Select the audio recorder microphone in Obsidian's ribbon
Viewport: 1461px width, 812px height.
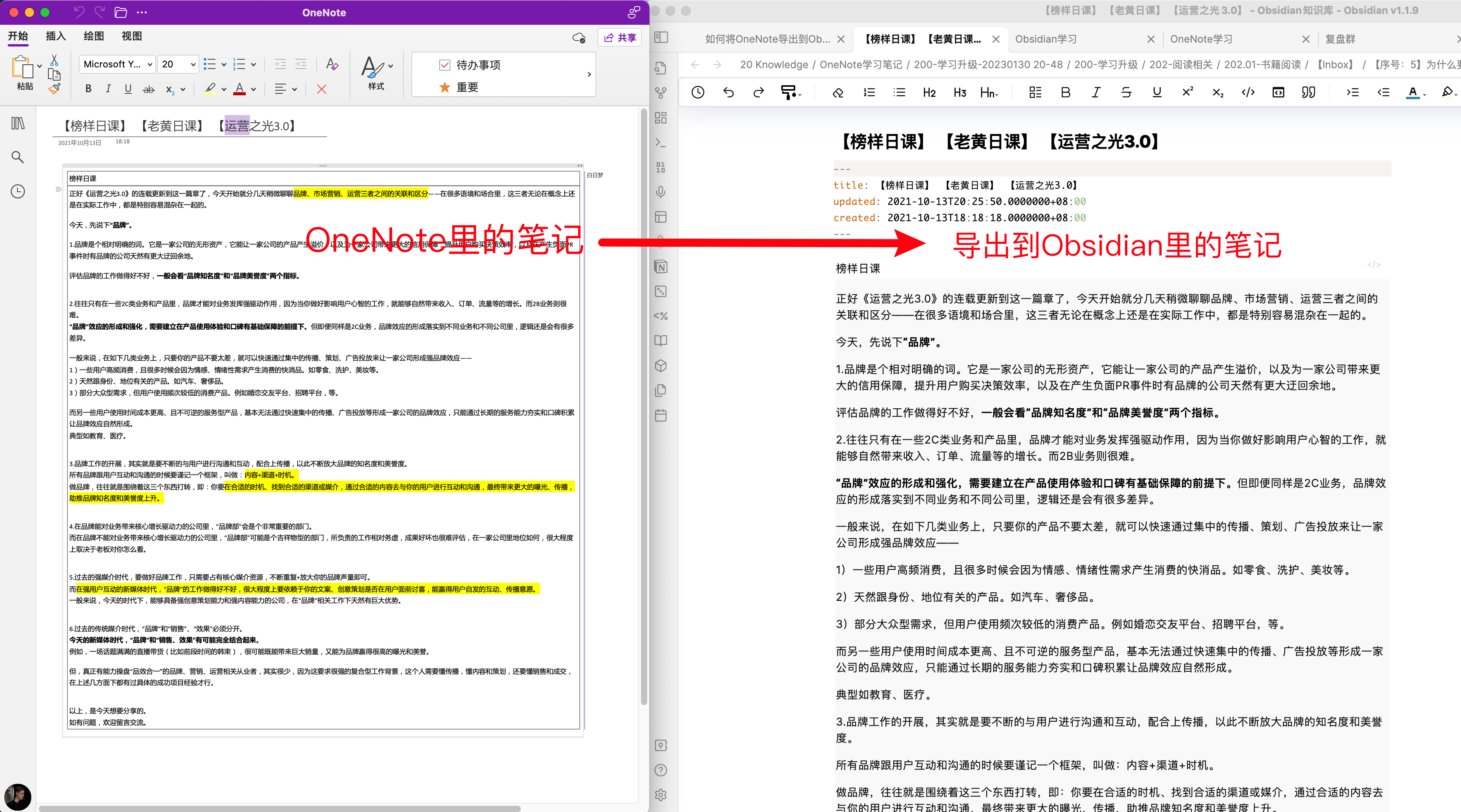661,192
